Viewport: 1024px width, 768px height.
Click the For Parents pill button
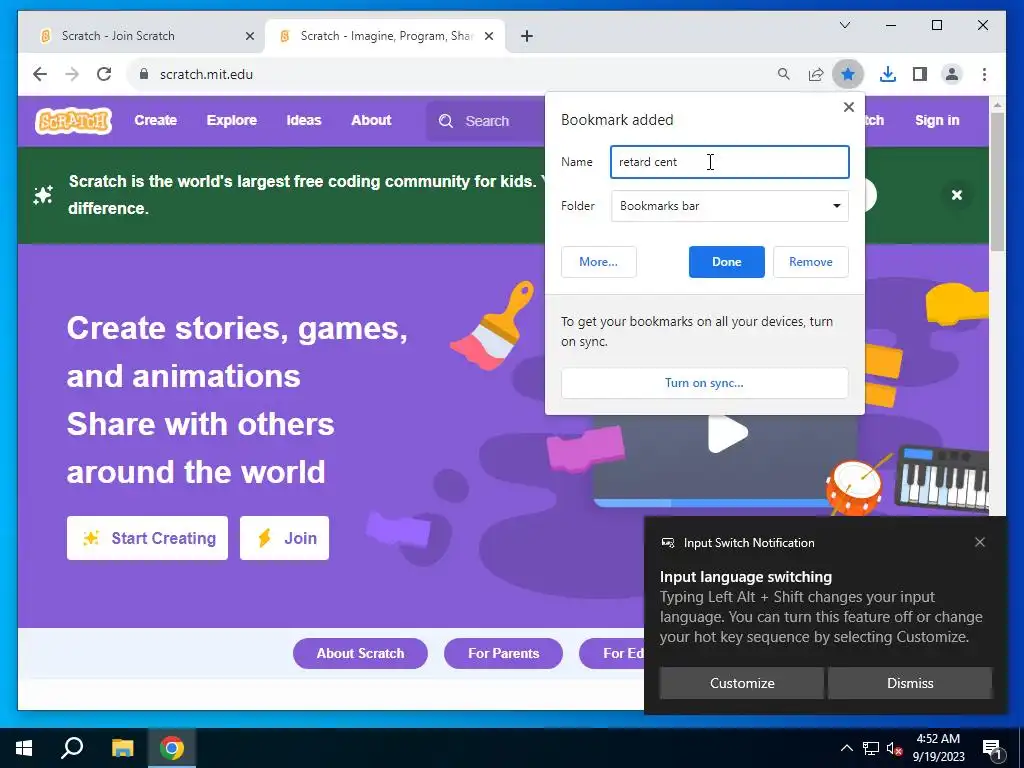(503, 653)
